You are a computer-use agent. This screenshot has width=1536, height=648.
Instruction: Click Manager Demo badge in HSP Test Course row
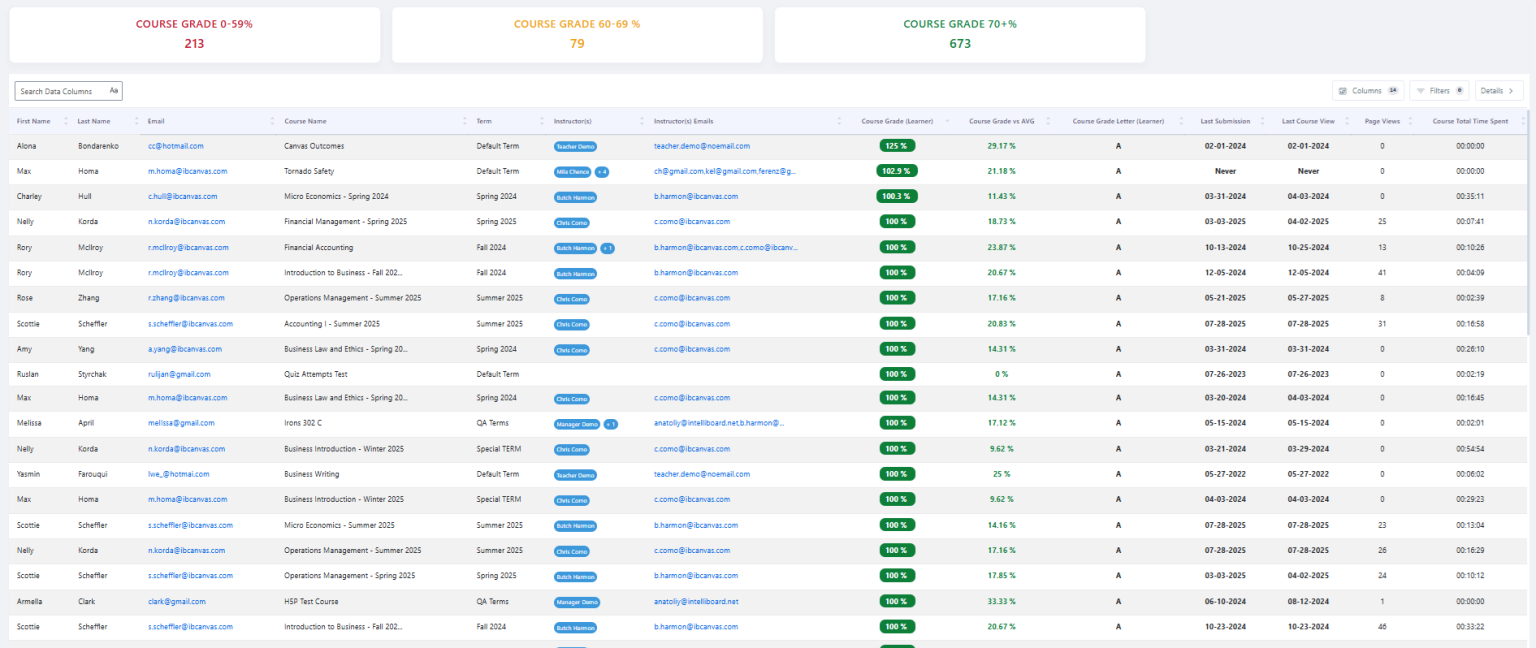click(577, 602)
